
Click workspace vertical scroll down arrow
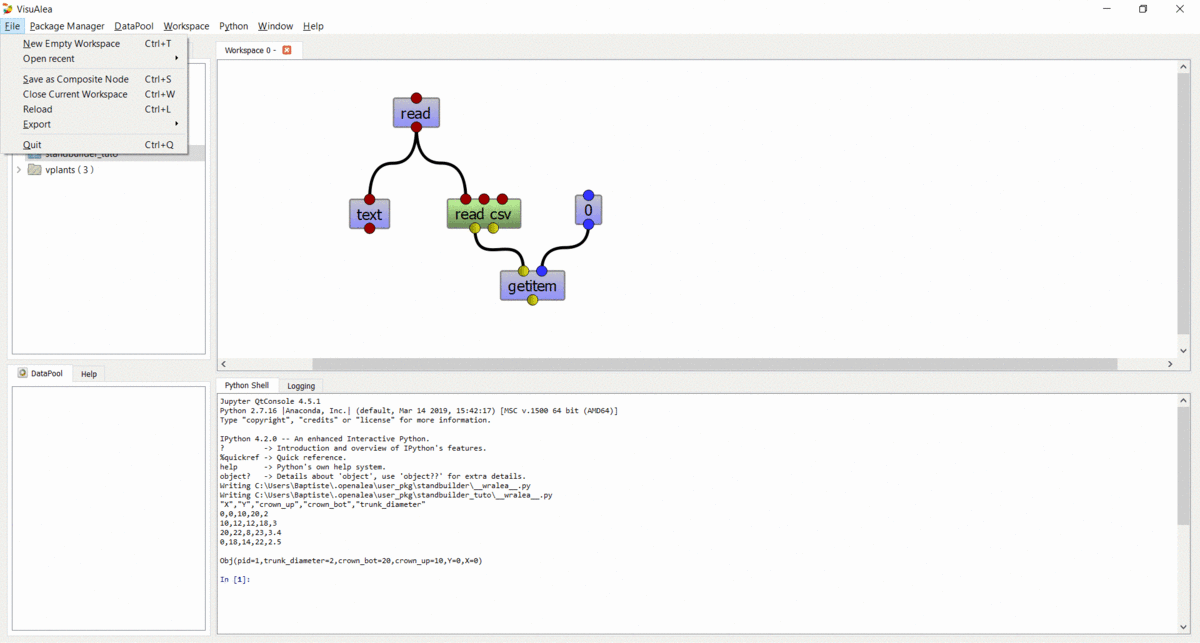point(1184,352)
